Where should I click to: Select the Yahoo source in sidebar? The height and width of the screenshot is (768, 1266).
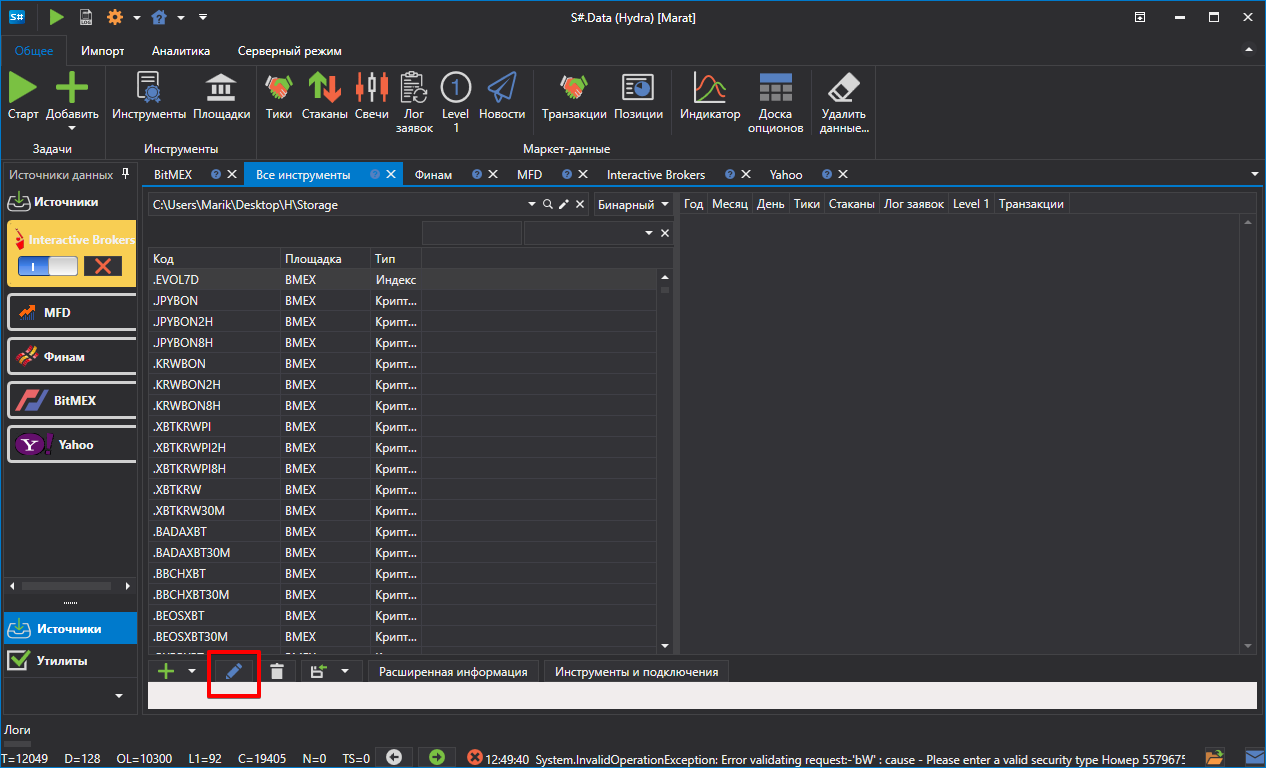coord(71,444)
